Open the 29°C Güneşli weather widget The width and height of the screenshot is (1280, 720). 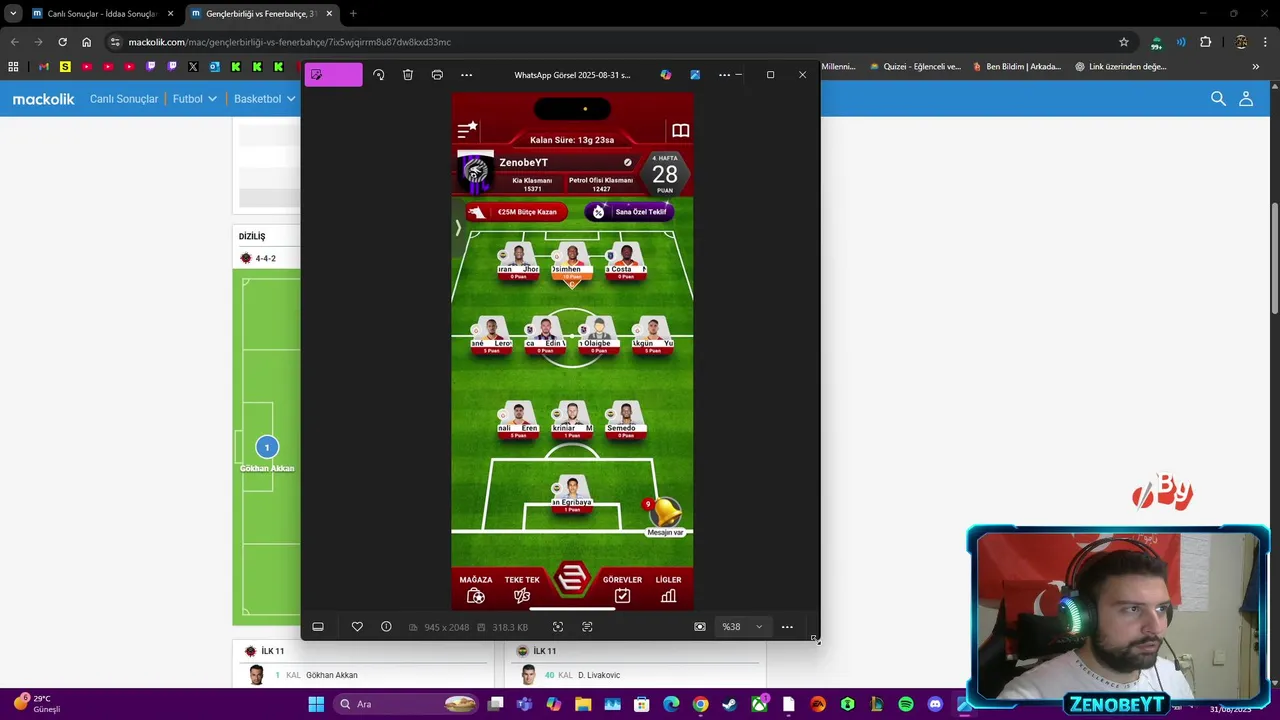pyautogui.click(x=38, y=704)
